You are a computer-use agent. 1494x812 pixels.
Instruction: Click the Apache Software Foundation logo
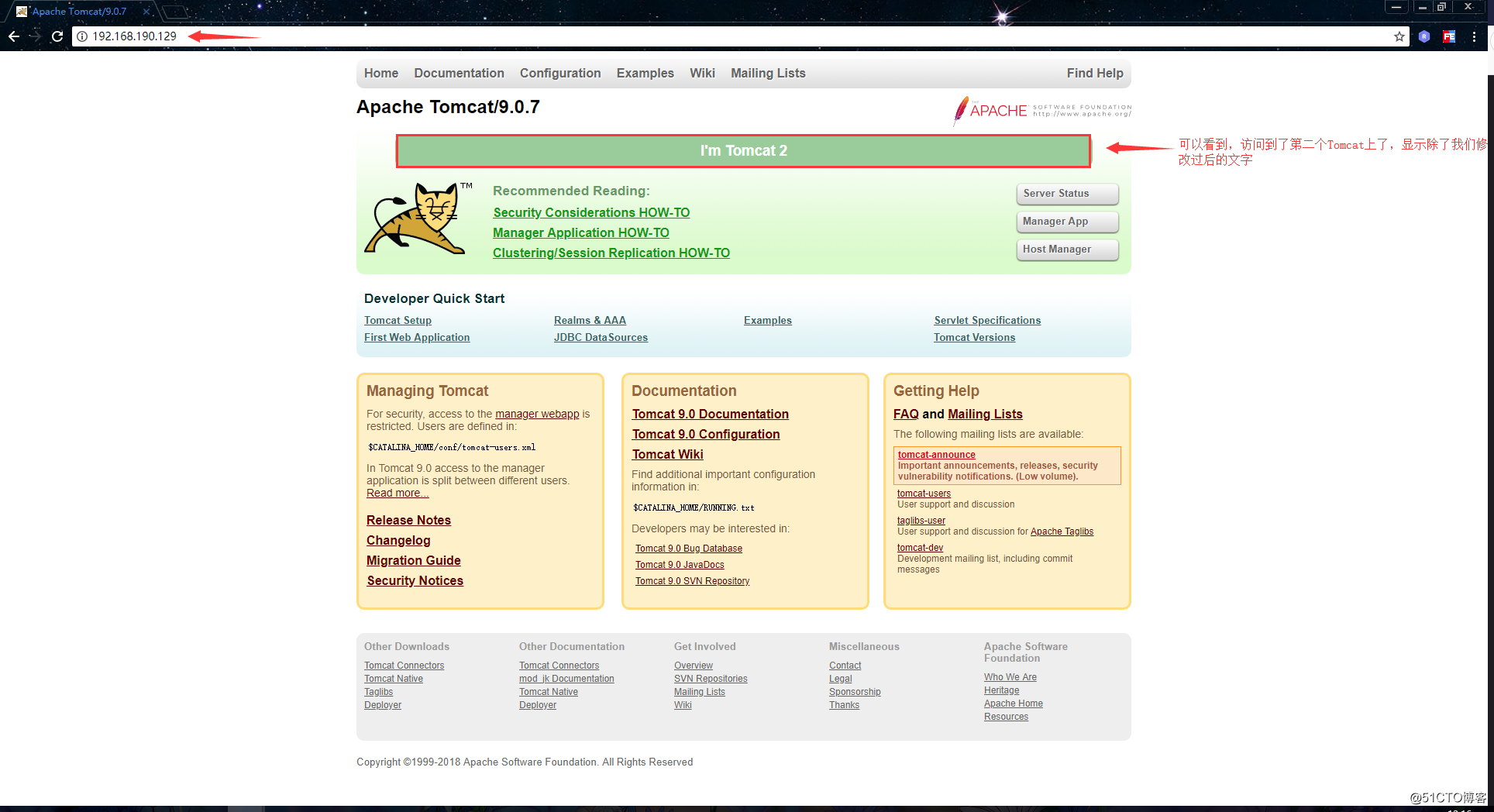pyautogui.click(x=1042, y=111)
